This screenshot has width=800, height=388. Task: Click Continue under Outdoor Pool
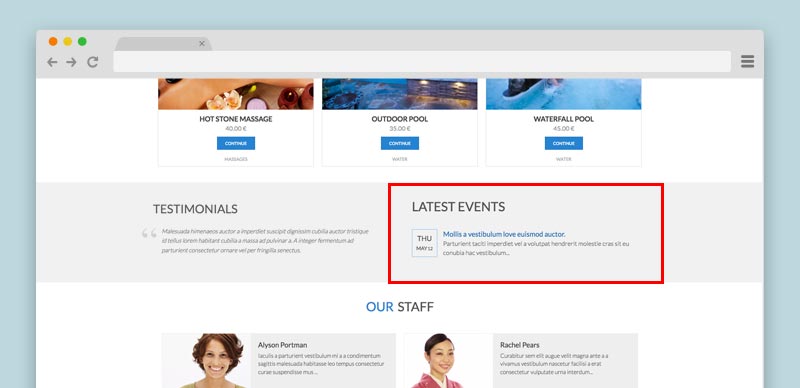pos(399,143)
